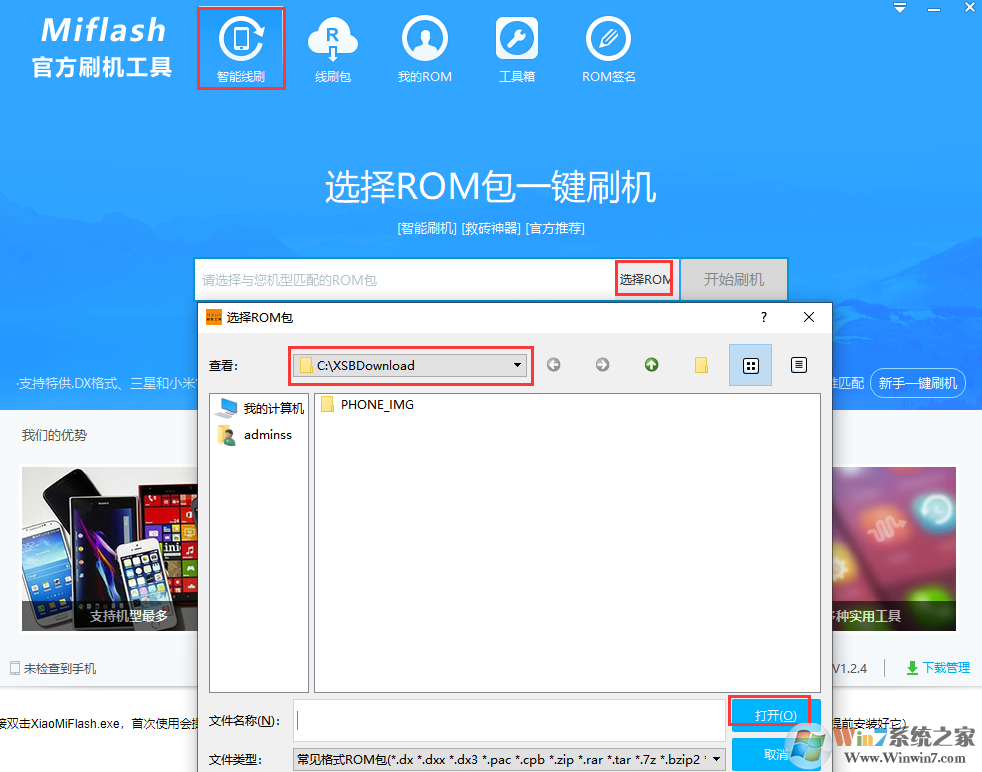Switch file list to detail list view
This screenshot has height=772, width=982.
[x=798, y=365]
